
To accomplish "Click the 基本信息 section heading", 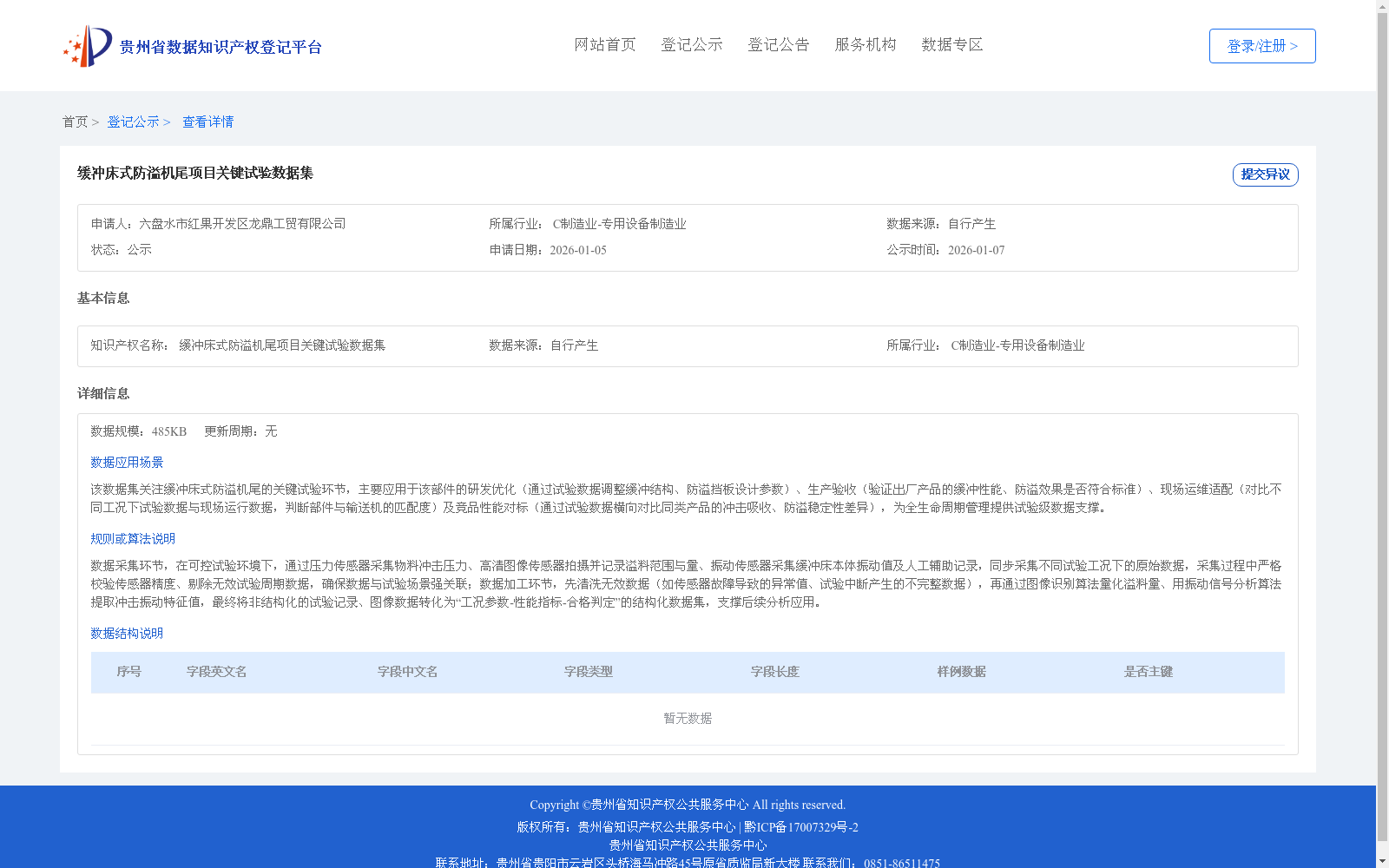I will tap(103, 299).
